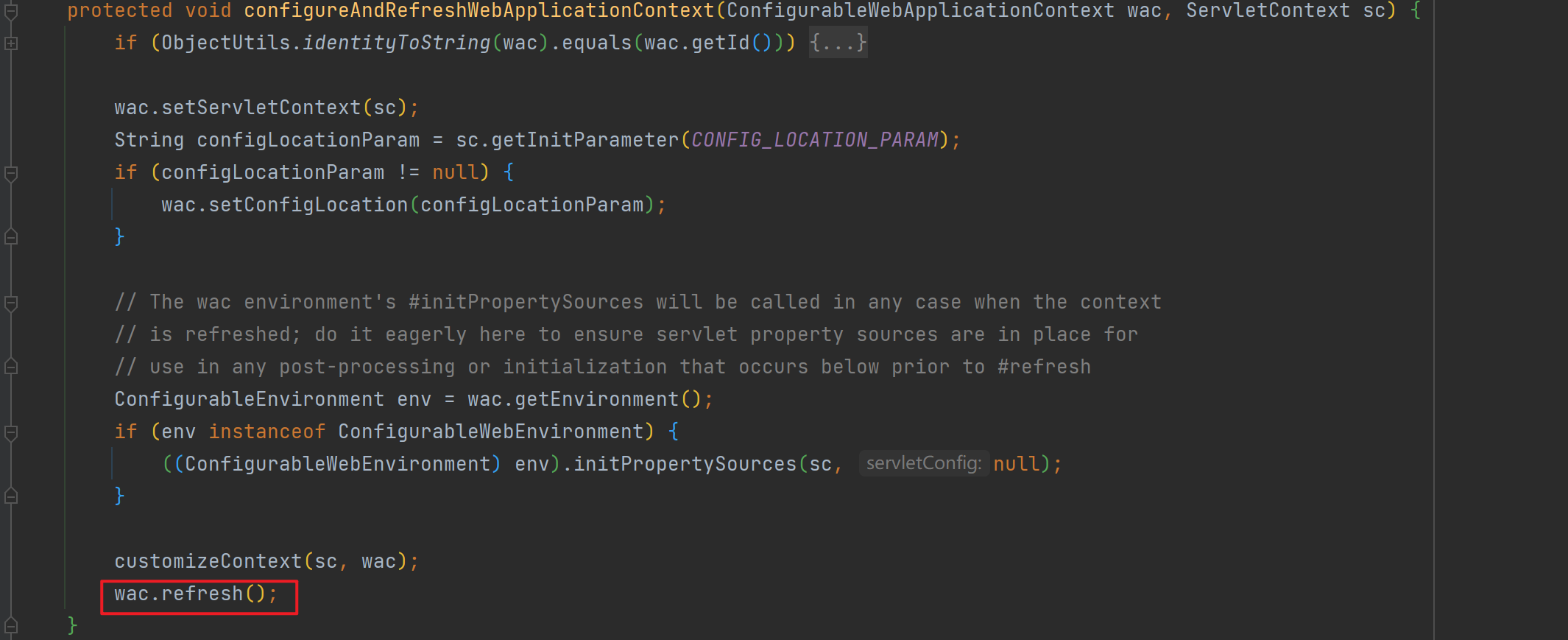The height and width of the screenshot is (640, 1568).
Task: Click getEnvironment method call
Action: [597, 399]
